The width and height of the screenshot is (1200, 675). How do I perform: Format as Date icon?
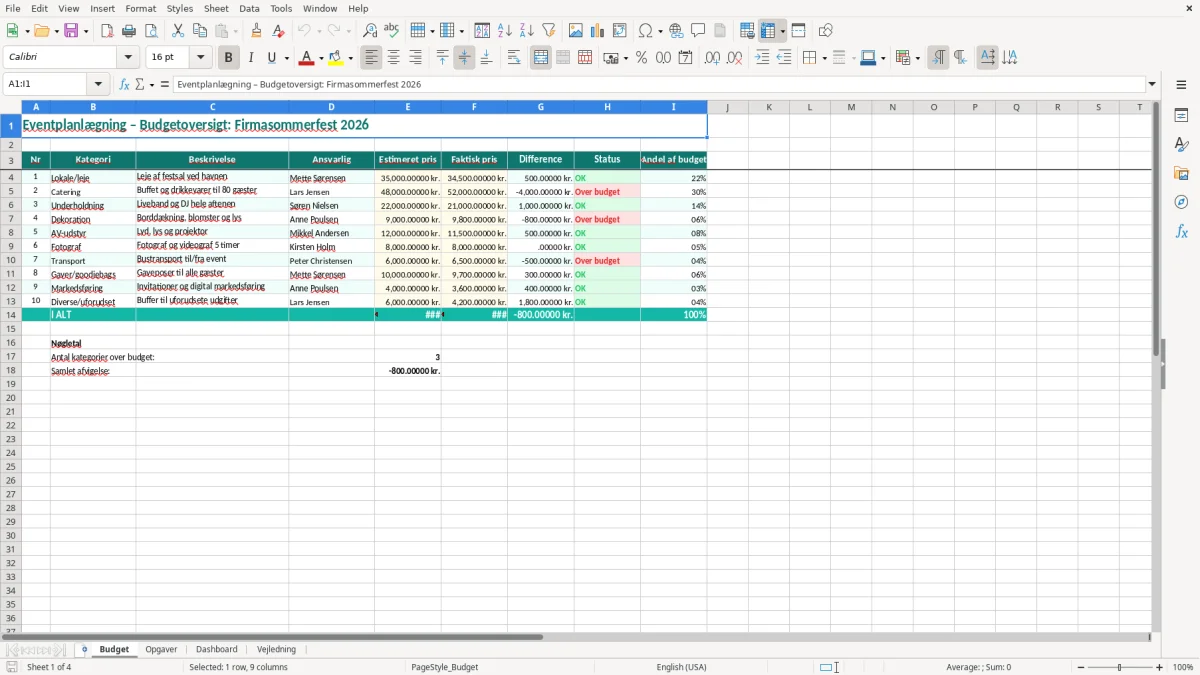tap(685, 58)
